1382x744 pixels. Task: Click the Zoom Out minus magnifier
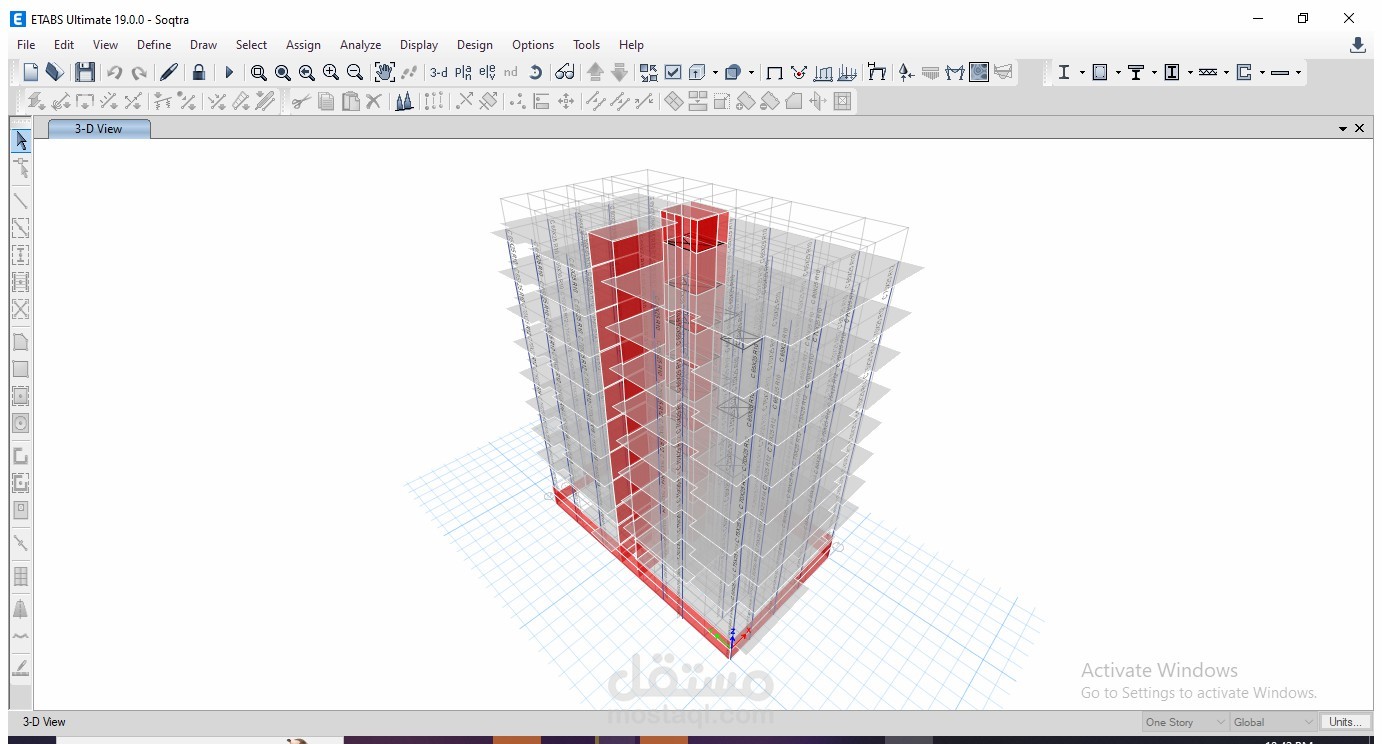pos(355,72)
